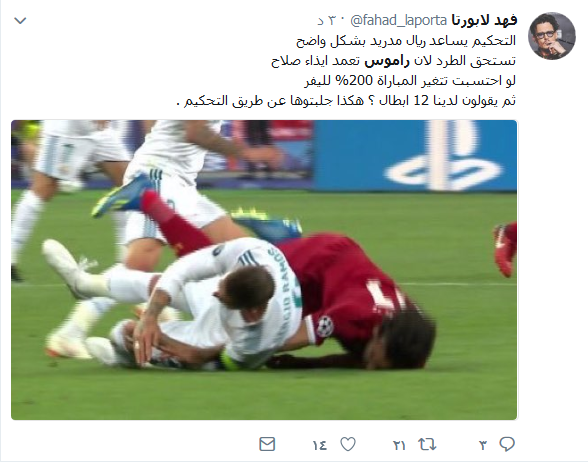
Task: Click the @fahad_laporta handle
Action: pyautogui.click(x=399, y=21)
